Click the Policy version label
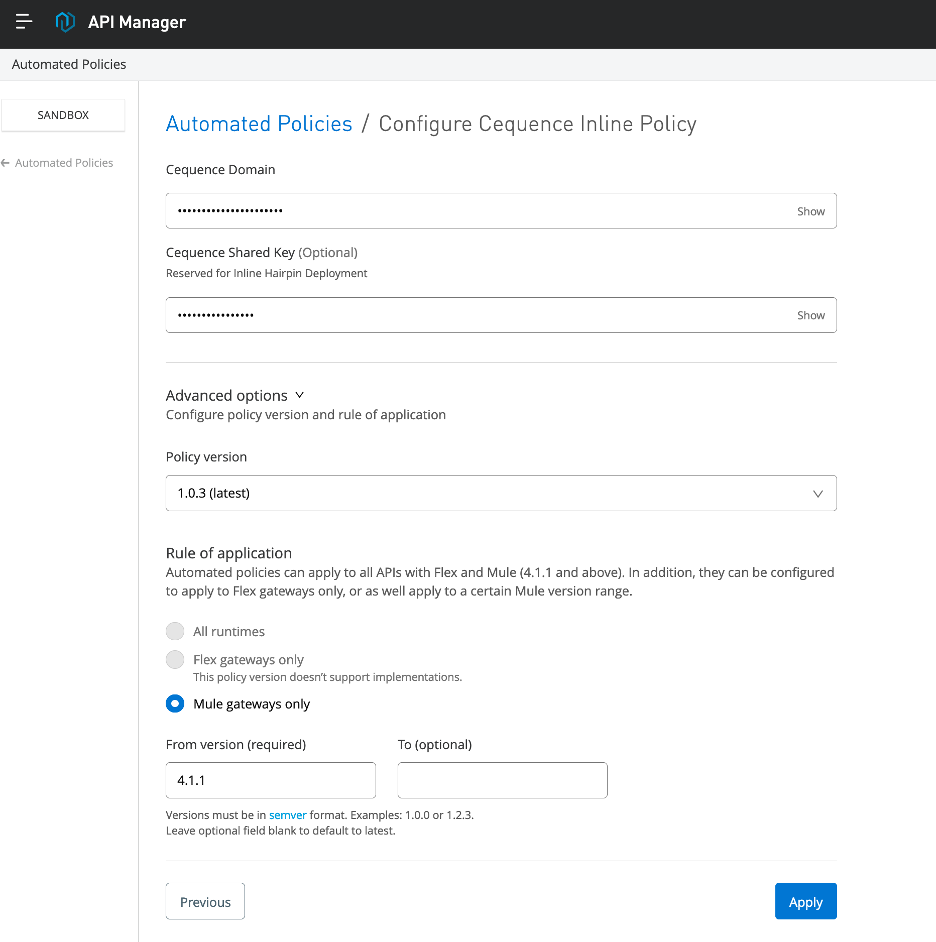The image size is (936, 942). pyautogui.click(x=206, y=457)
